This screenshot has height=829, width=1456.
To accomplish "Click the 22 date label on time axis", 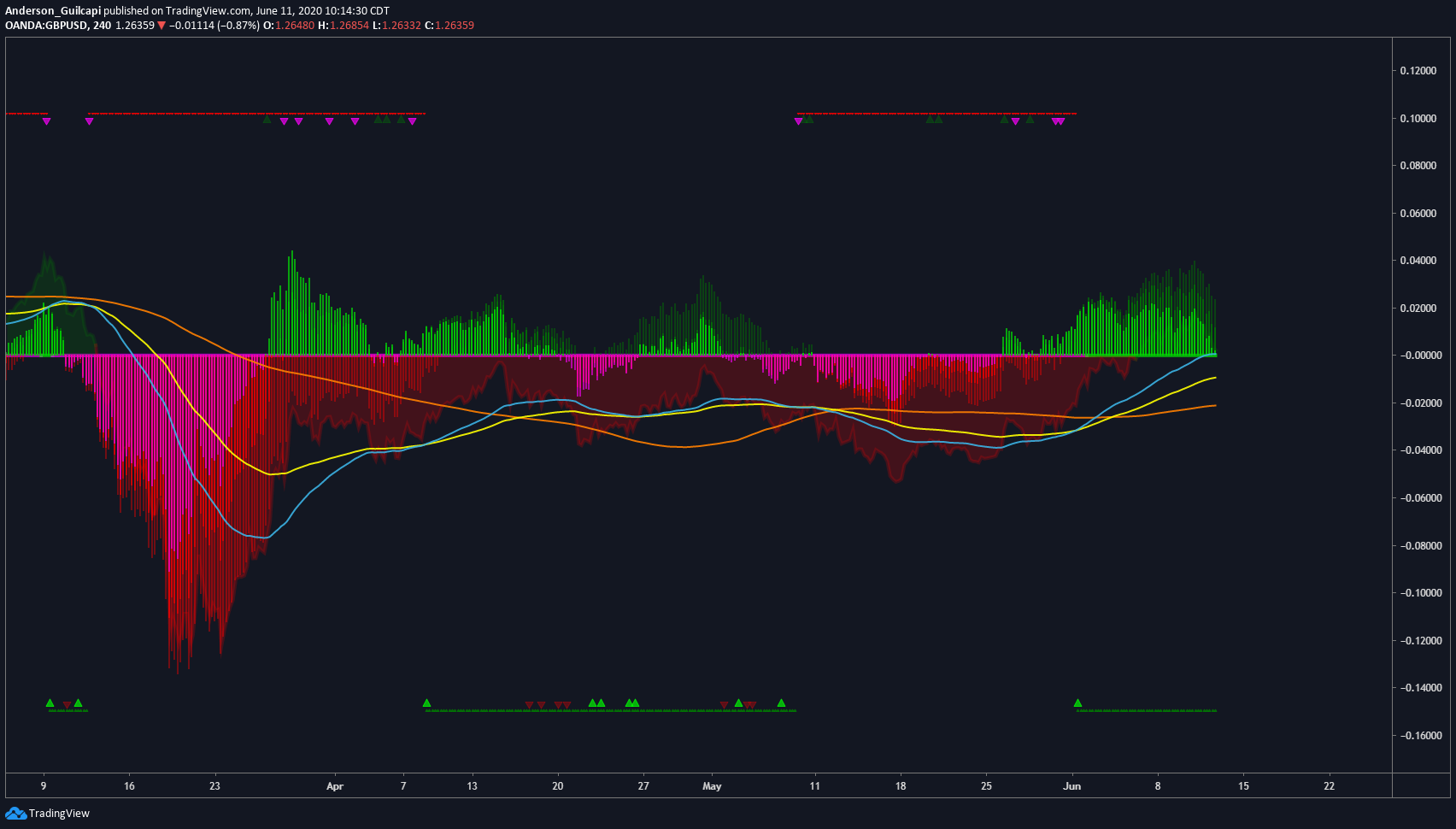I will click(x=1330, y=786).
